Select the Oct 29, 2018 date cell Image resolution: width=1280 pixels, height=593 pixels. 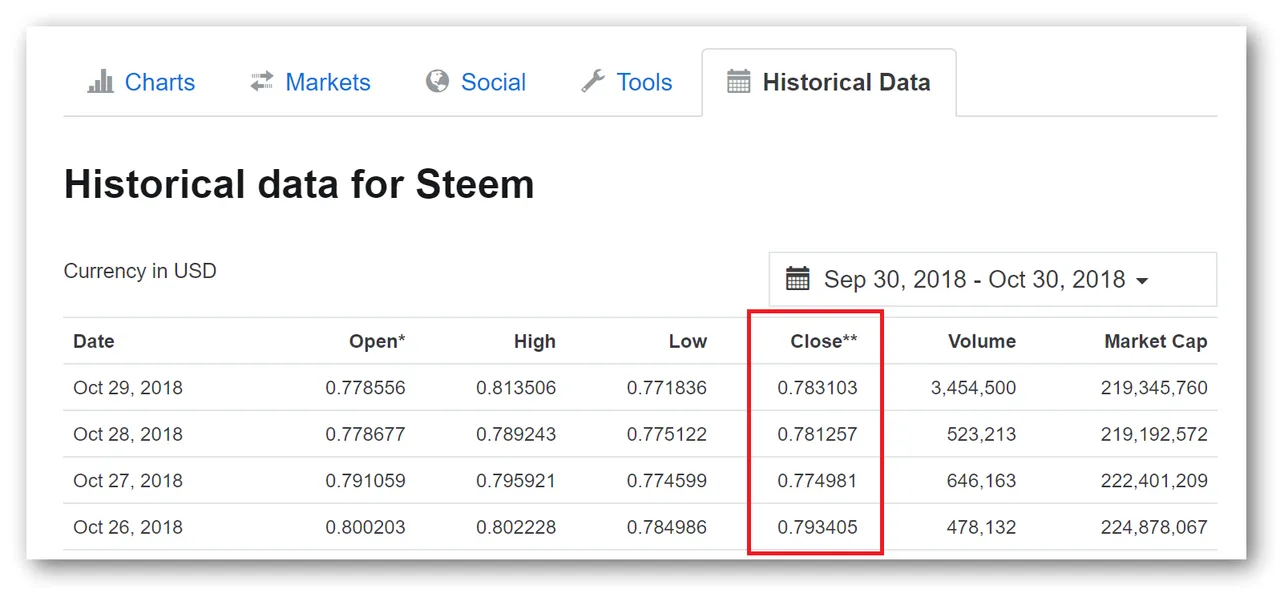click(128, 388)
